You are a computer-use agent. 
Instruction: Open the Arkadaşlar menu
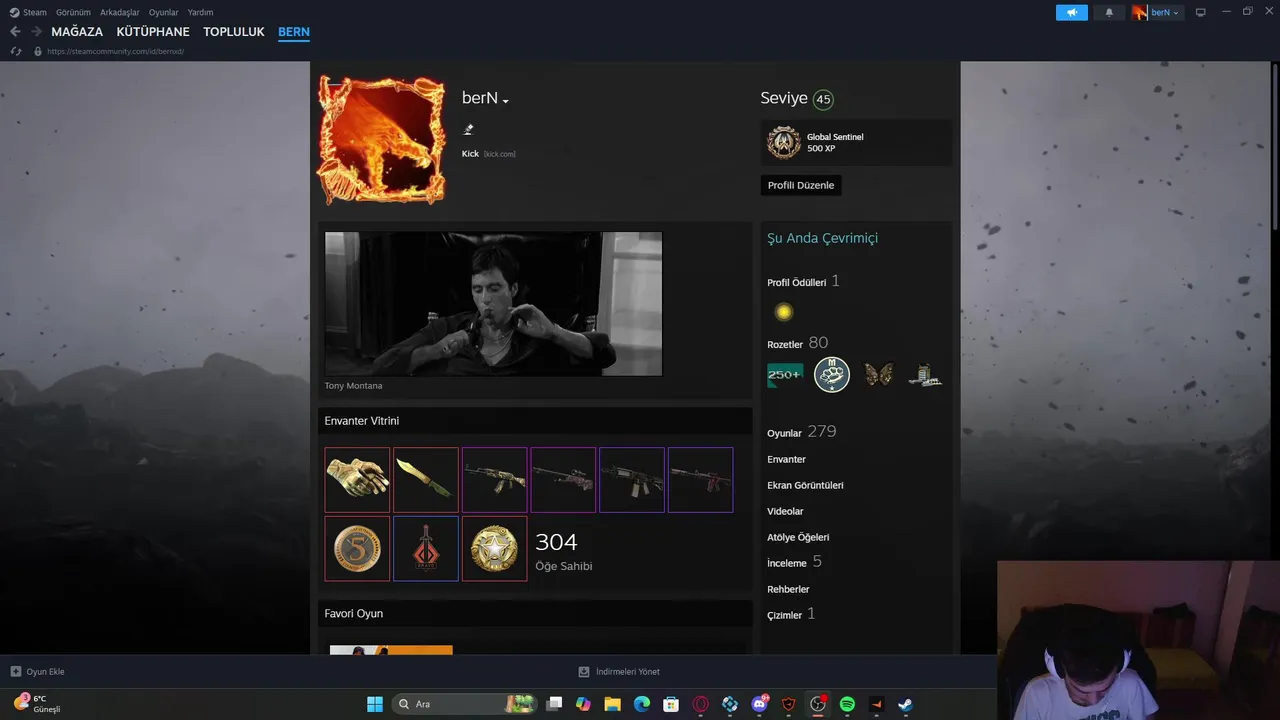(x=120, y=12)
